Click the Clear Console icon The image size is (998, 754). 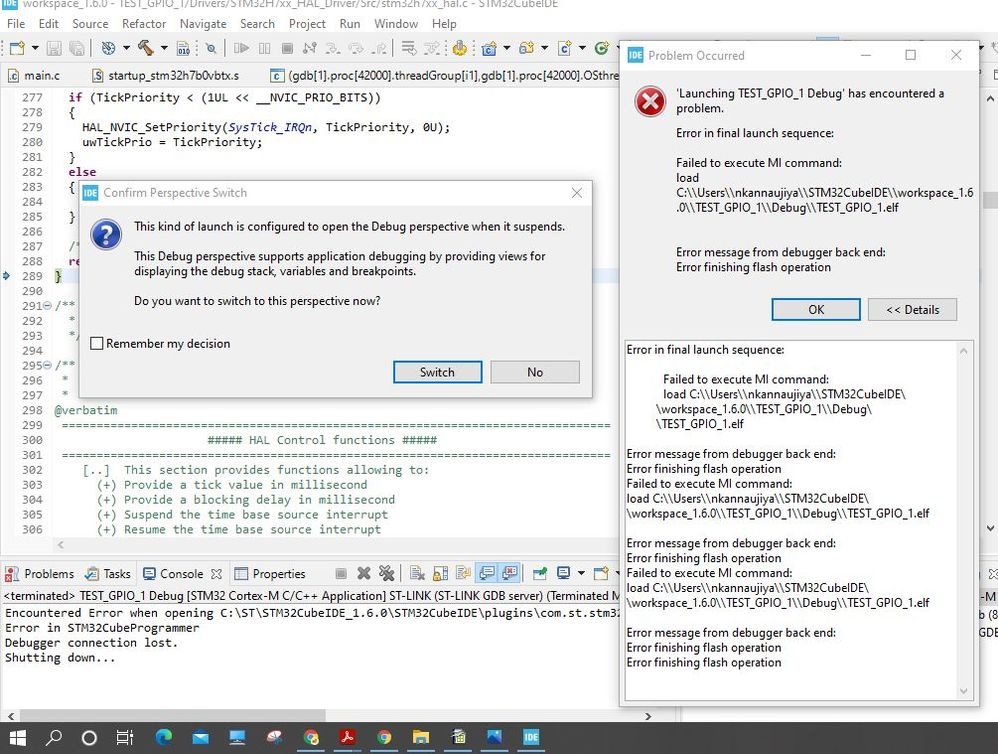pos(417,573)
